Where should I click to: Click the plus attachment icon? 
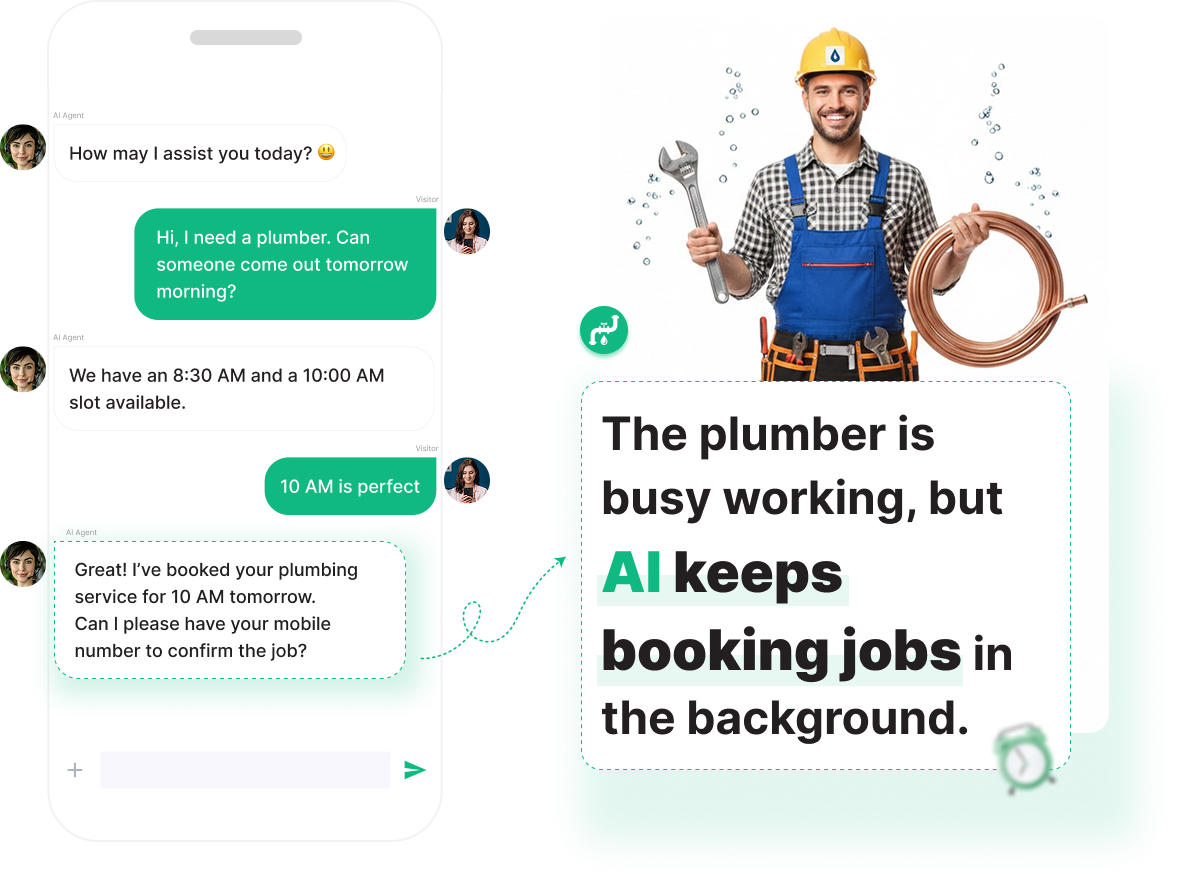pos(75,770)
